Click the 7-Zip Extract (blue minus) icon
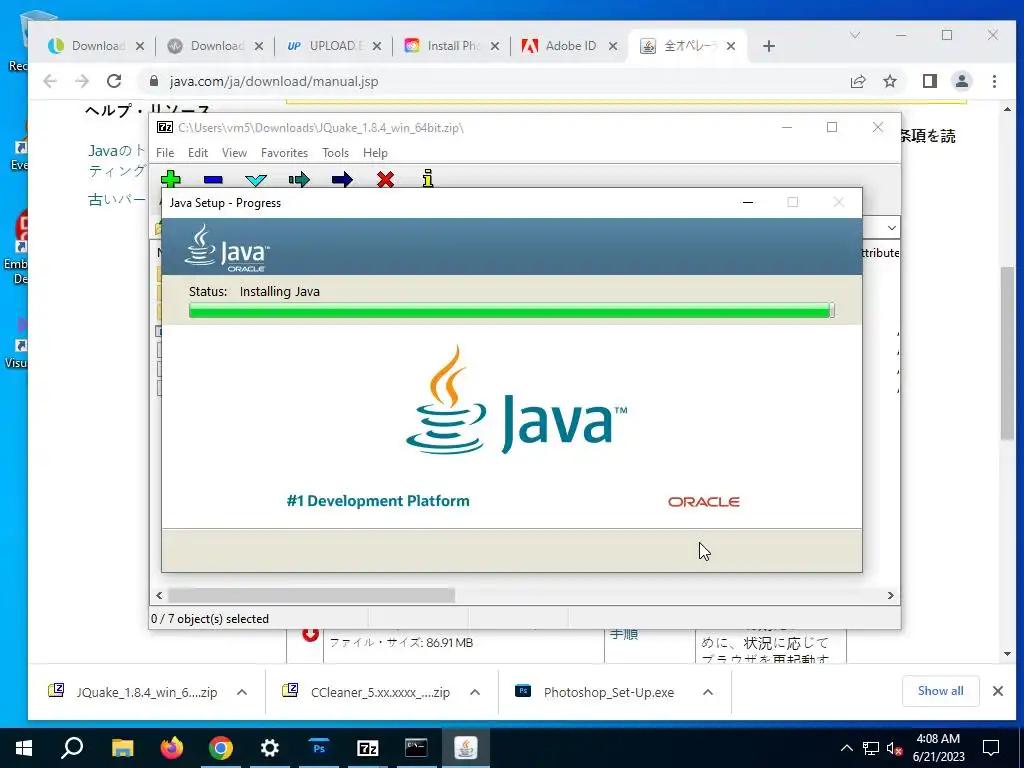This screenshot has height=768, width=1024. [x=214, y=180]
